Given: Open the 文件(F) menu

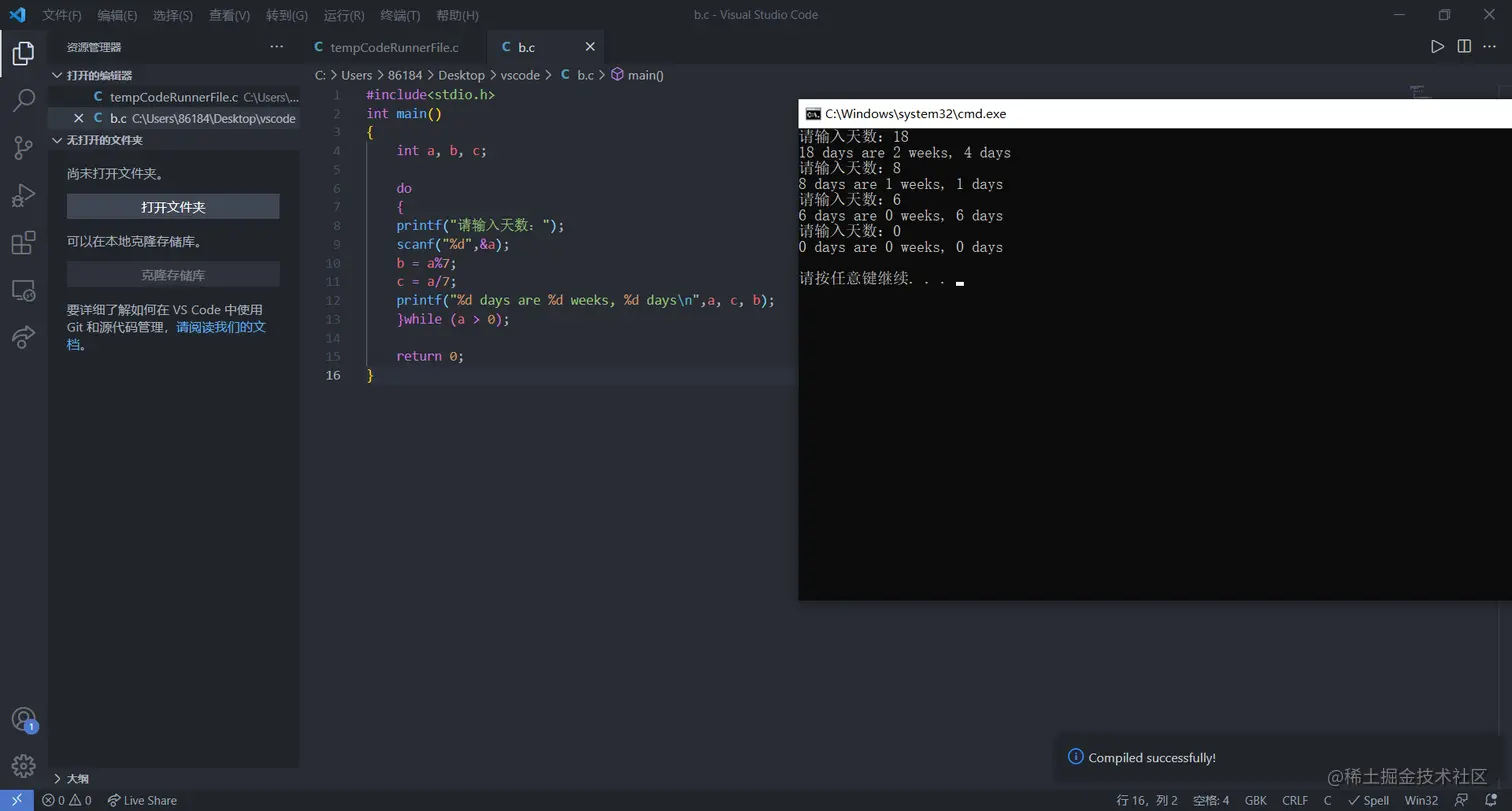Looking at the screenshot, I should pos(62,15).
